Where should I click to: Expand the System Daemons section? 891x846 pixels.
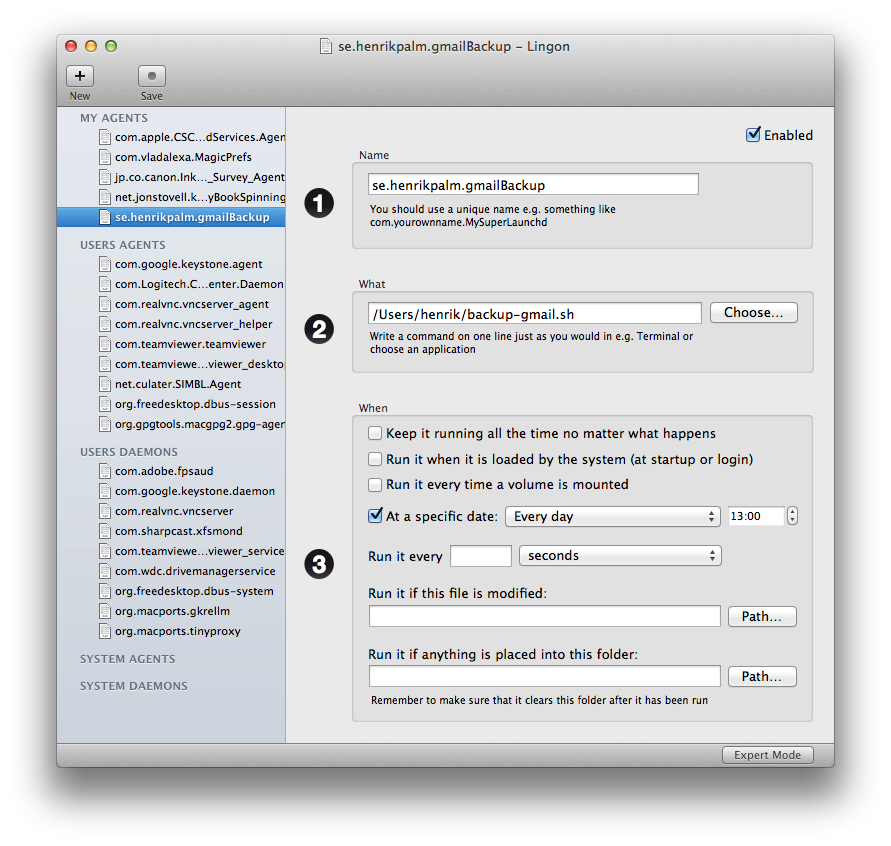pyautogui.click(x=134, y=686)
